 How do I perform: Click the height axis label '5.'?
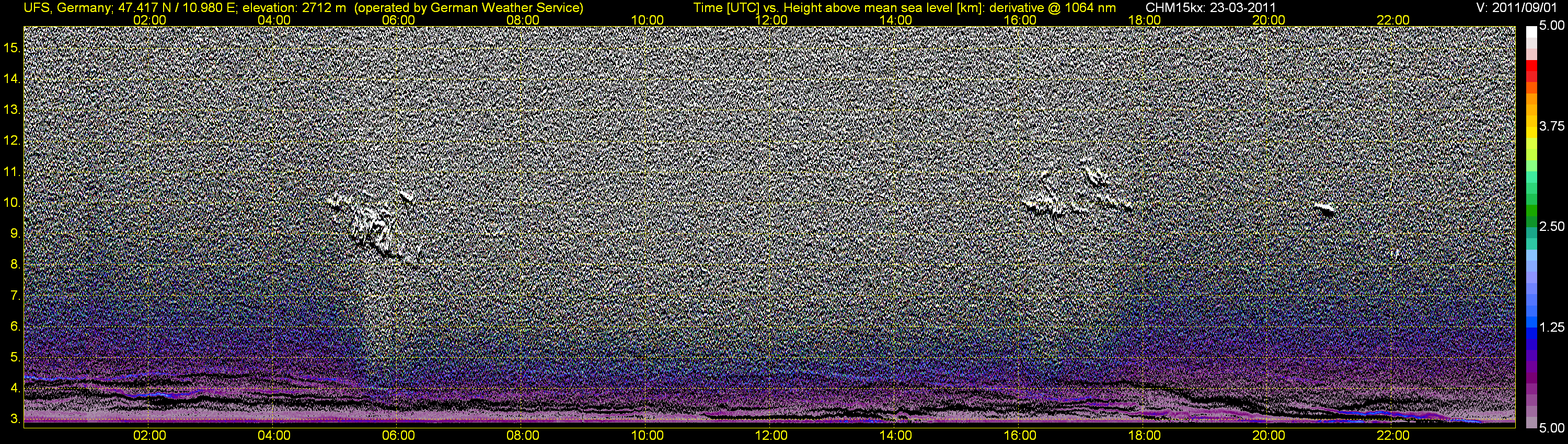[16, 358]
